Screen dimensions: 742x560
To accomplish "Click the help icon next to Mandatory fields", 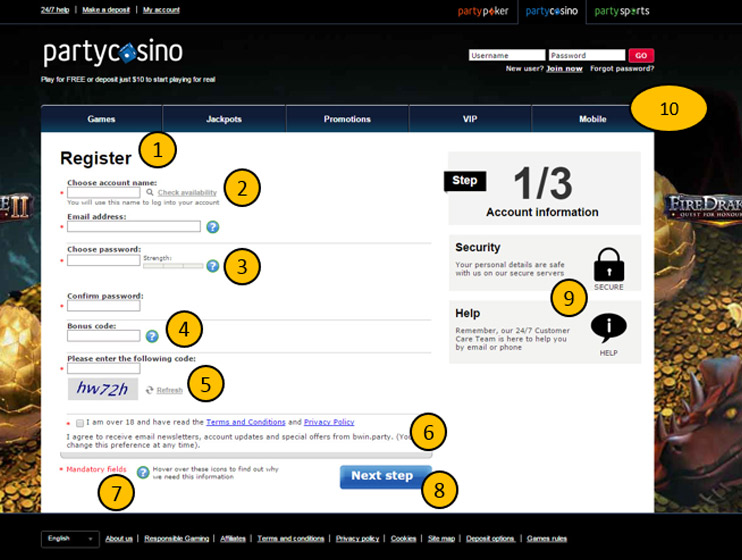I will tap(143, 472).
